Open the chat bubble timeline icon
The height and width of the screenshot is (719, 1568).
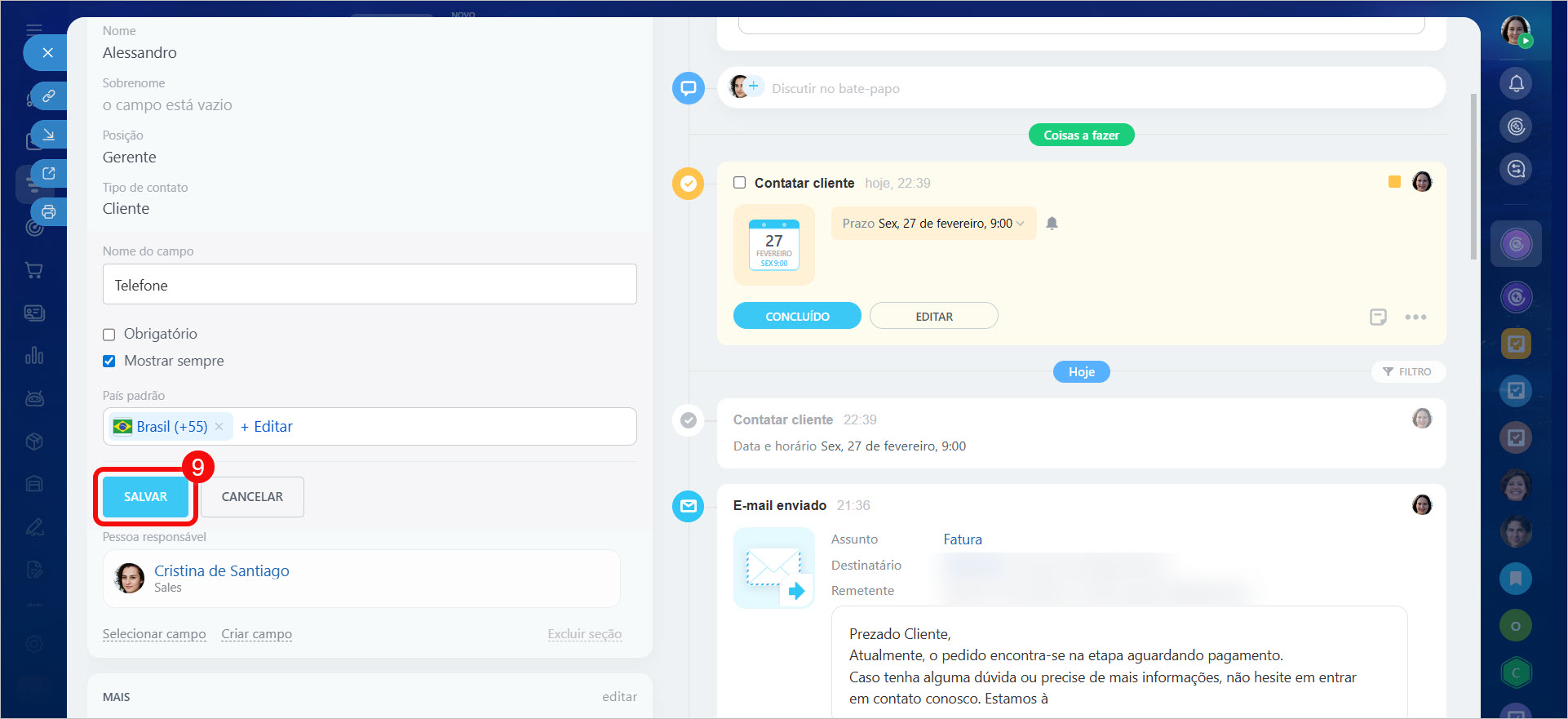[x=688, y=88]
